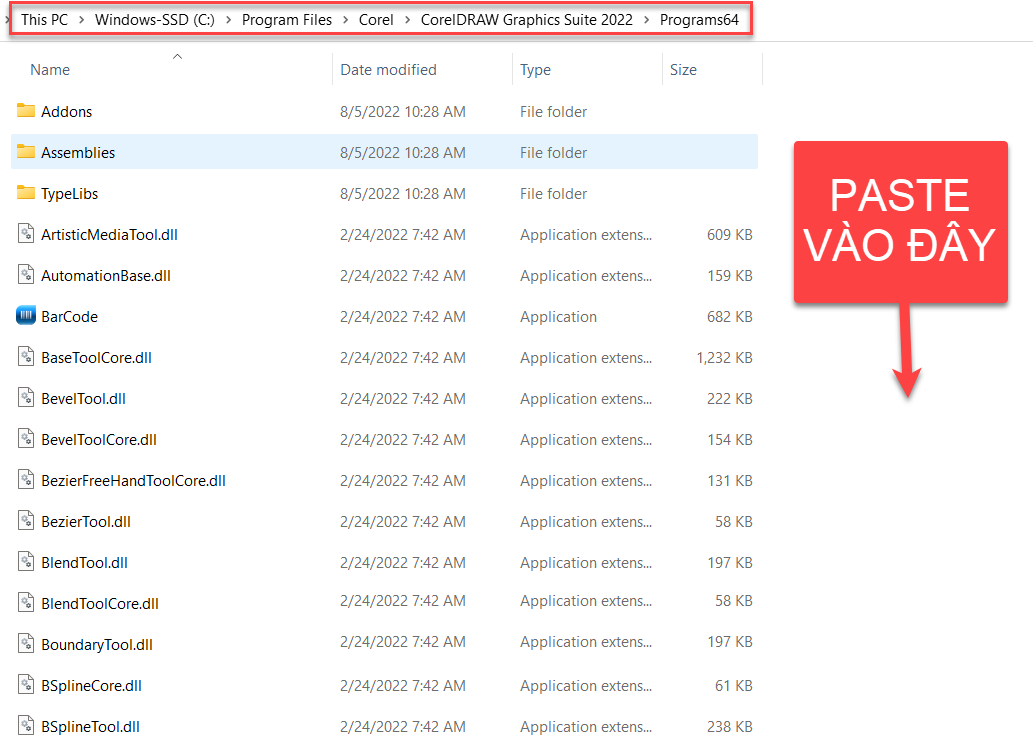Select the Assemblies folder icon
Screen dimensions: 1033x740
[26, 152]
